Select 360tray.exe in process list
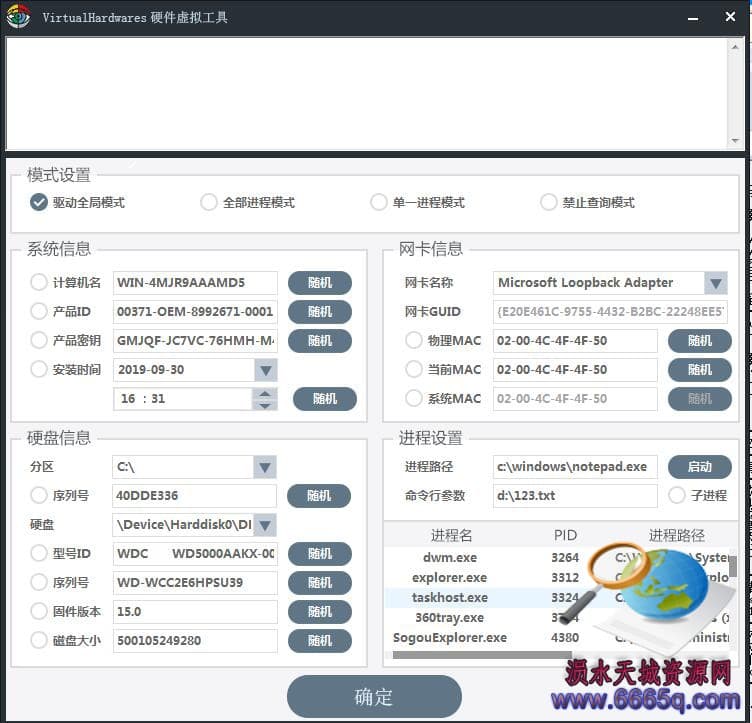The width and height of the screenshot is (752, 723). [x=449, y=618]
